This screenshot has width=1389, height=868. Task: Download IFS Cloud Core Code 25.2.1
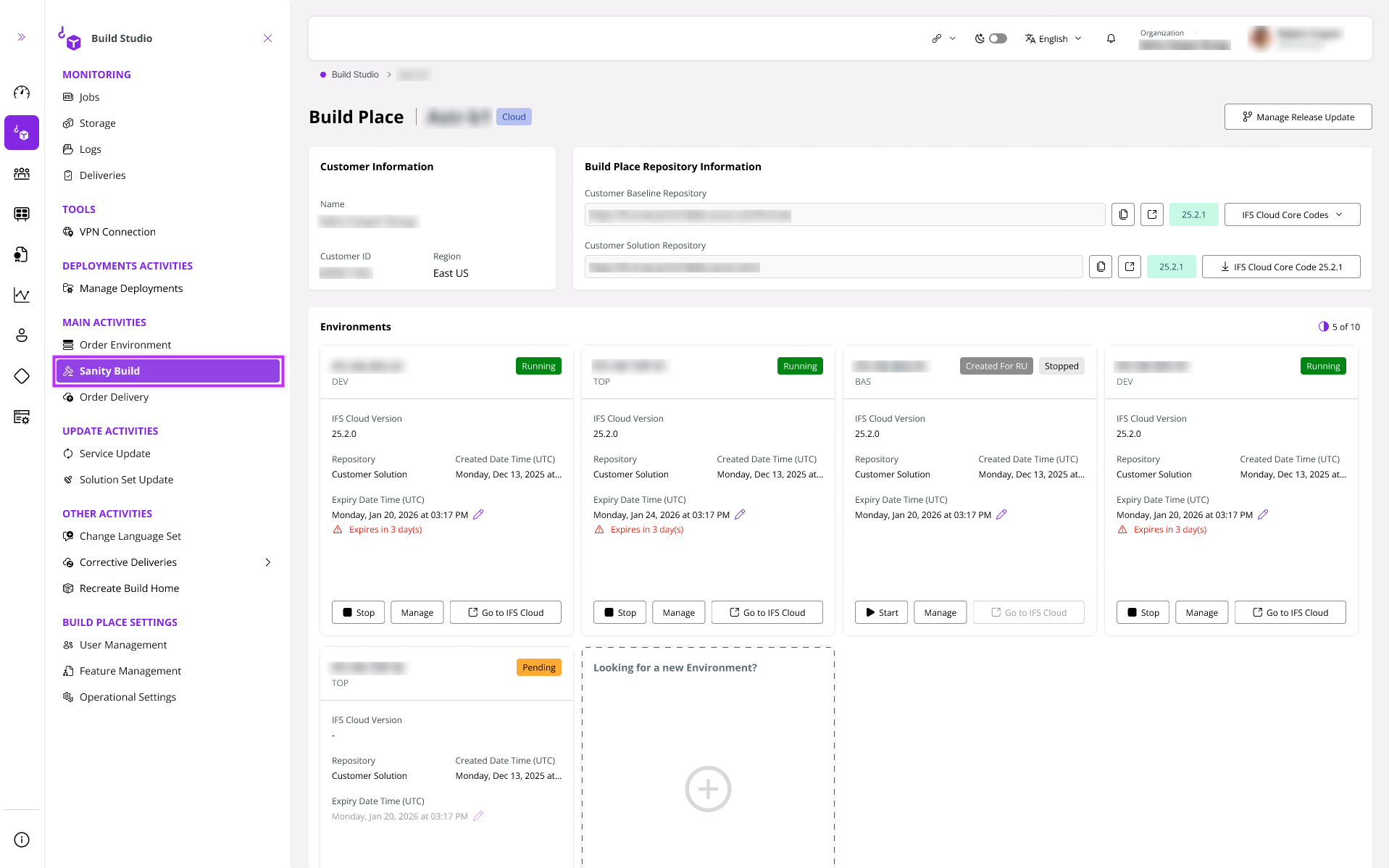coord(1281,267)
